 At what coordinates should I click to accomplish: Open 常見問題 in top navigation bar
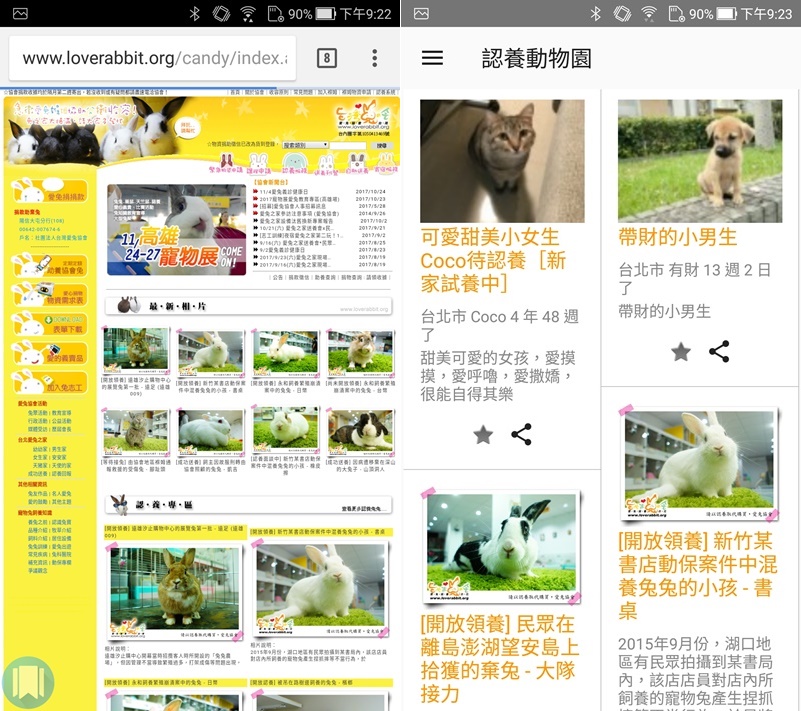click(x=303, y=92)
